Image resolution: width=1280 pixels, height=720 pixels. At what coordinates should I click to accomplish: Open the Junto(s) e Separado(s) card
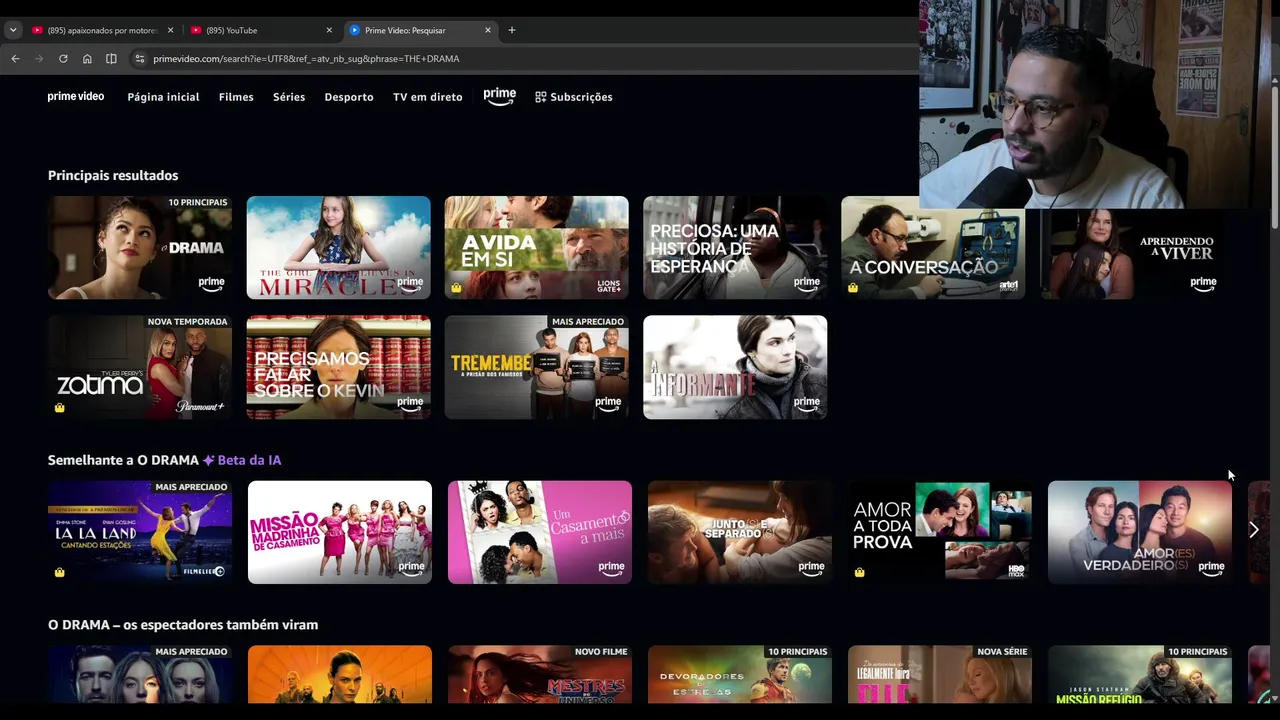click(740, 532)
